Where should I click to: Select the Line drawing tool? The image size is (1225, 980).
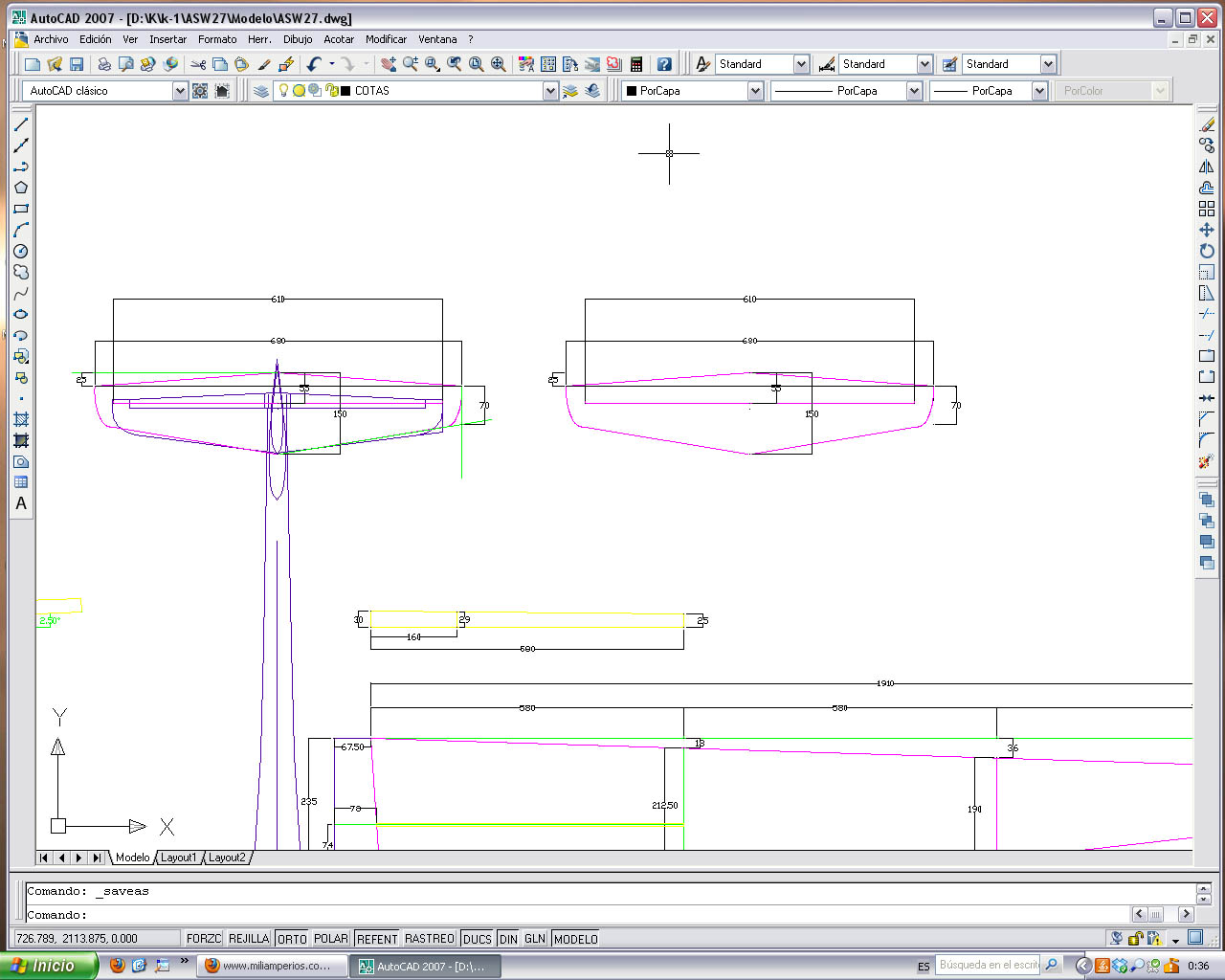point(21,124)
